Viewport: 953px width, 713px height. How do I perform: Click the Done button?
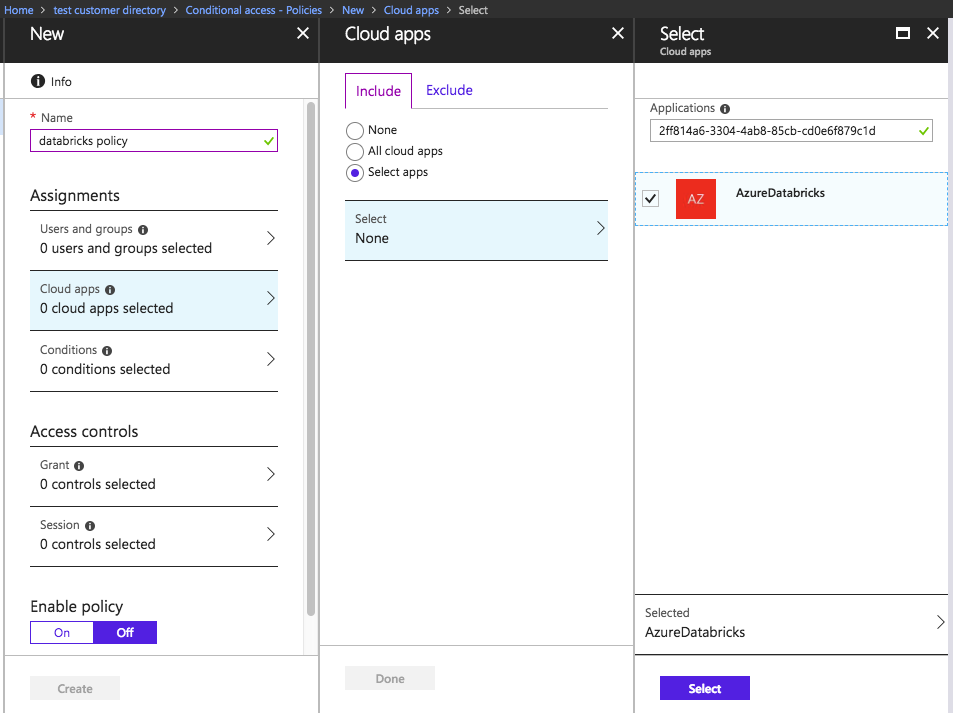tap(389, 677)
